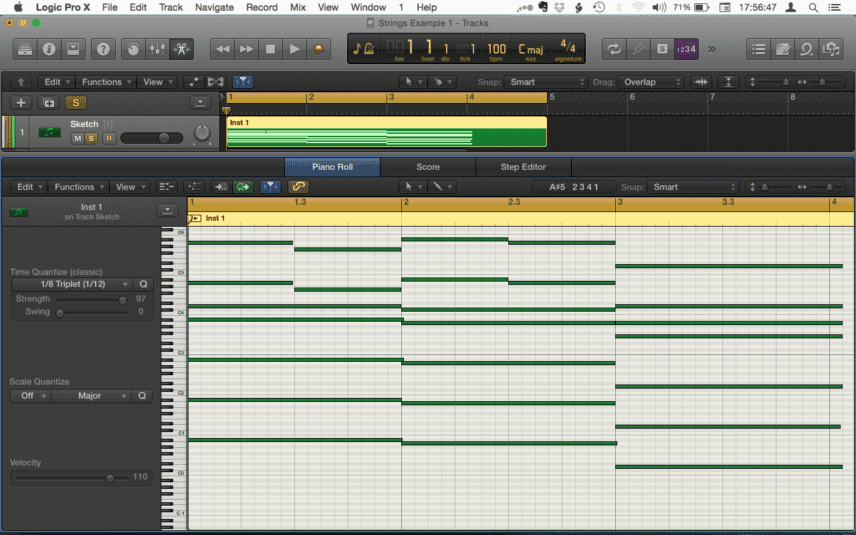Click the Record transport button

click(x=318, y=49)
